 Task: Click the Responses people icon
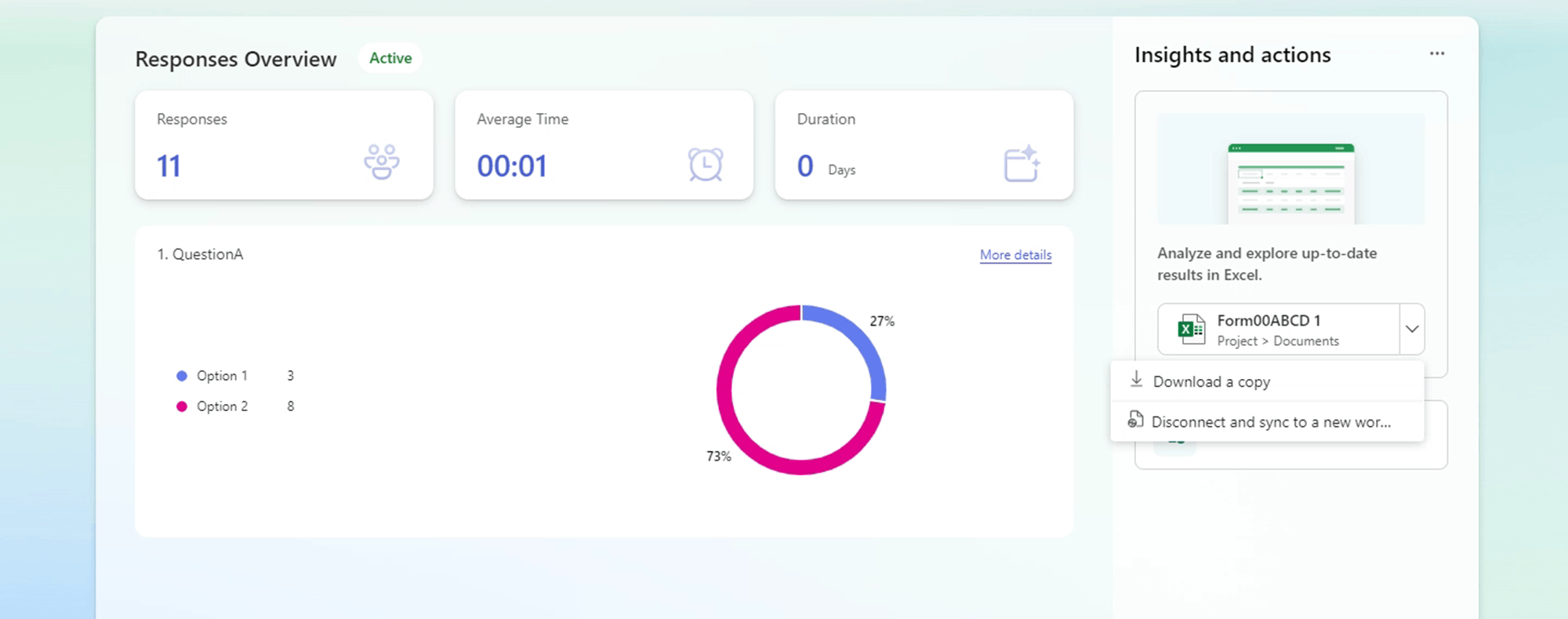tap(382, 162)
